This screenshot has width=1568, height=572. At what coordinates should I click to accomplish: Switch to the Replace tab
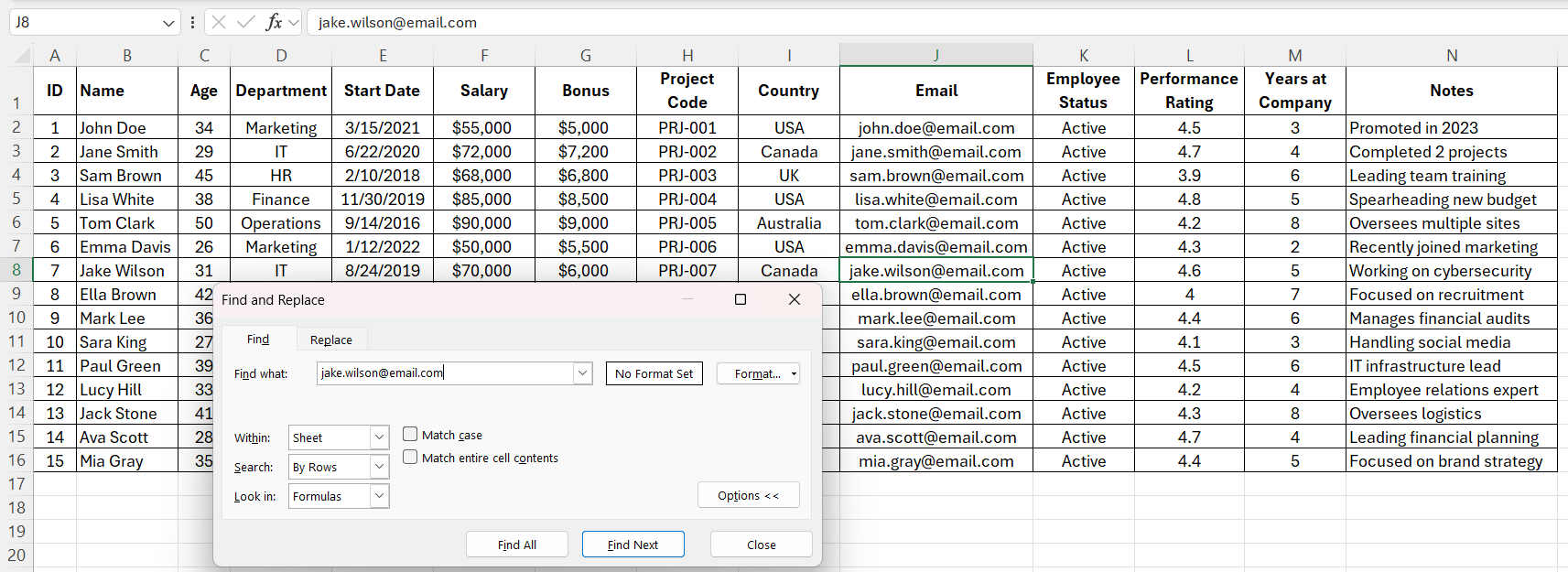[x=331, y=340]
